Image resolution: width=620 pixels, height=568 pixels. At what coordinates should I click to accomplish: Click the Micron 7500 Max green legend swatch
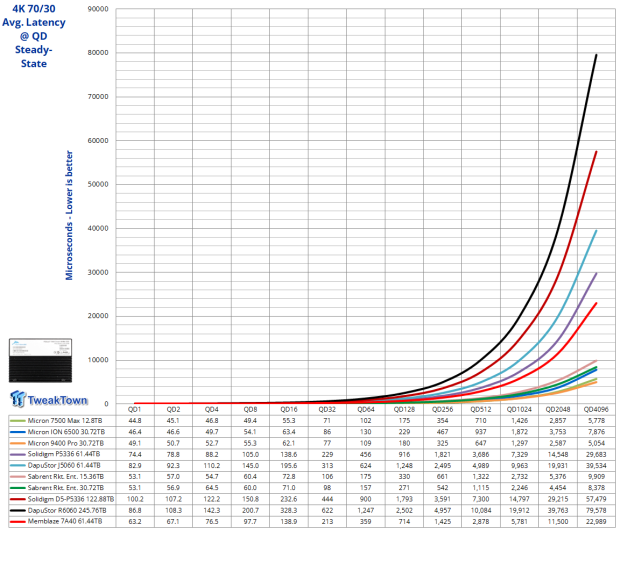coord(18,421)
